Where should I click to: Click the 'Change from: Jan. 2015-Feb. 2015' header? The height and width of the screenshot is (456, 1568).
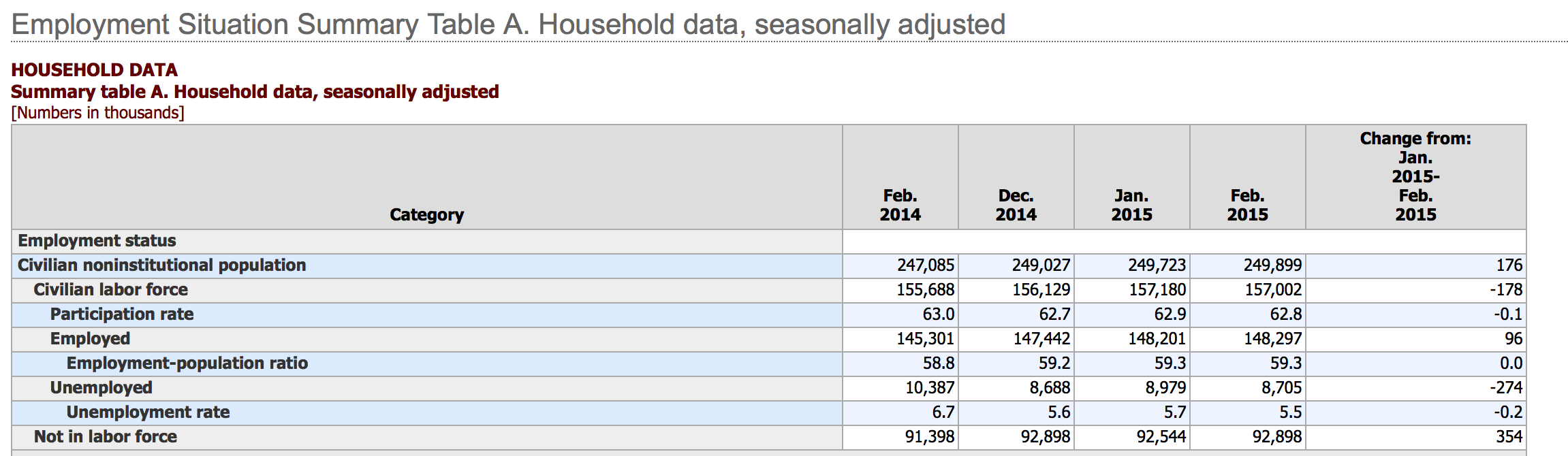coord(1415,176)
